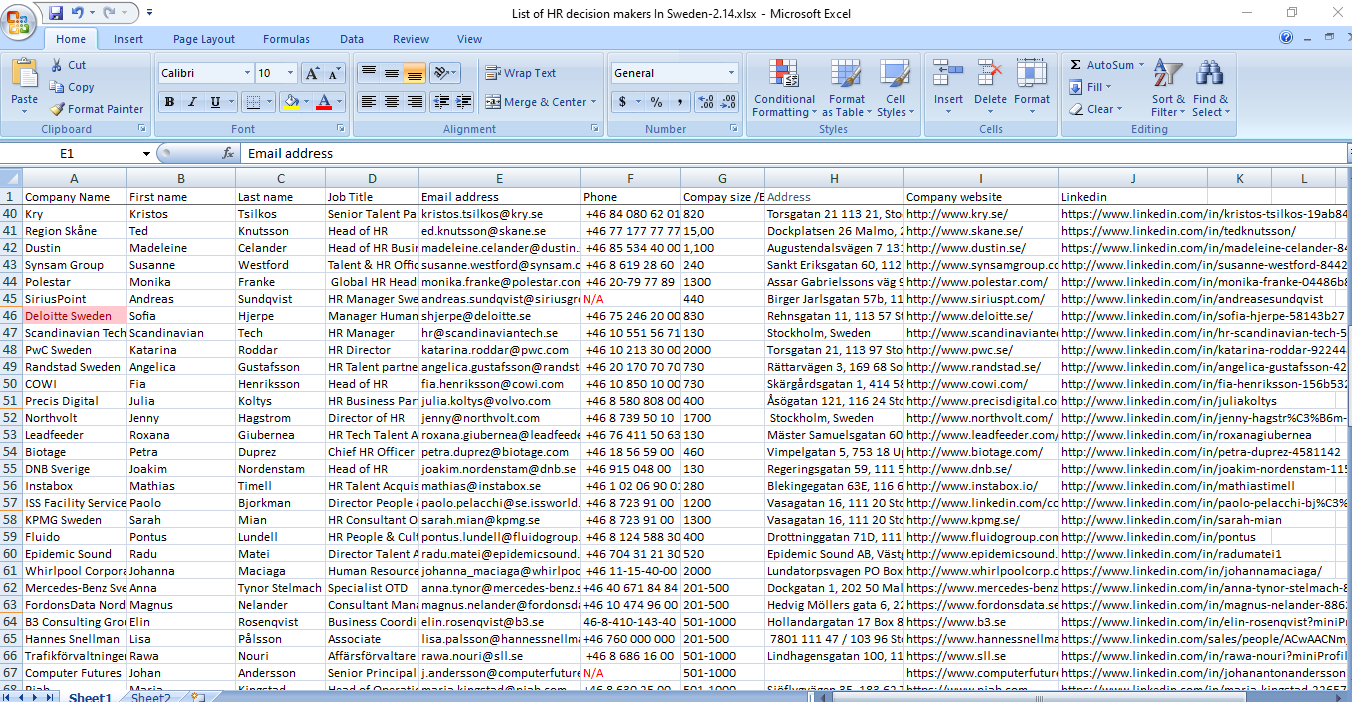Activate Format Painter
Screen dimensions: 1352x702
tap(97, 109)
